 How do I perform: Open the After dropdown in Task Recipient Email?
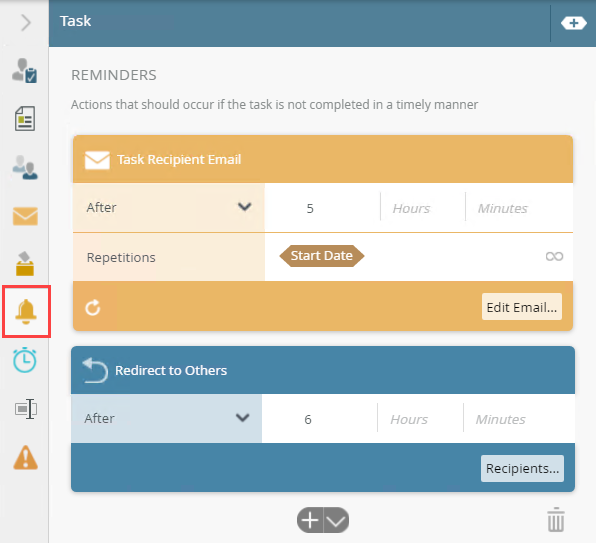[x=169, y=207]
